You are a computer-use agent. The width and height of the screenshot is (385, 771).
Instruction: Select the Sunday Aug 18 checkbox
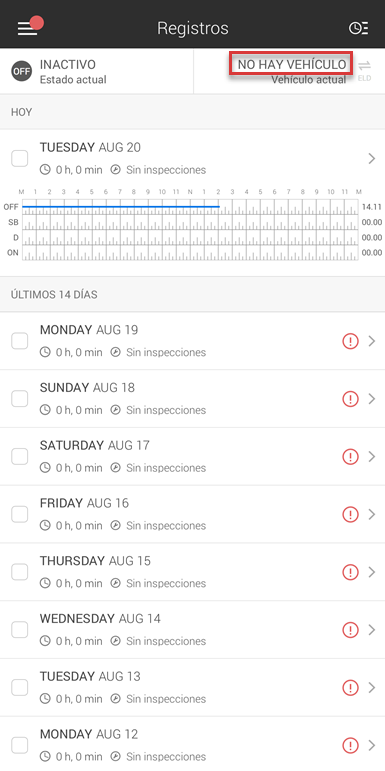(x=20, y=399)
